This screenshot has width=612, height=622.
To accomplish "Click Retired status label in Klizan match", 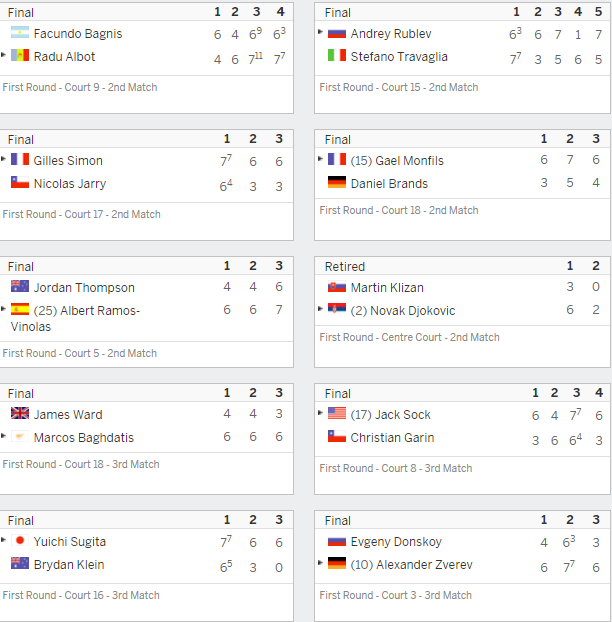I will (x=345, y=267).
